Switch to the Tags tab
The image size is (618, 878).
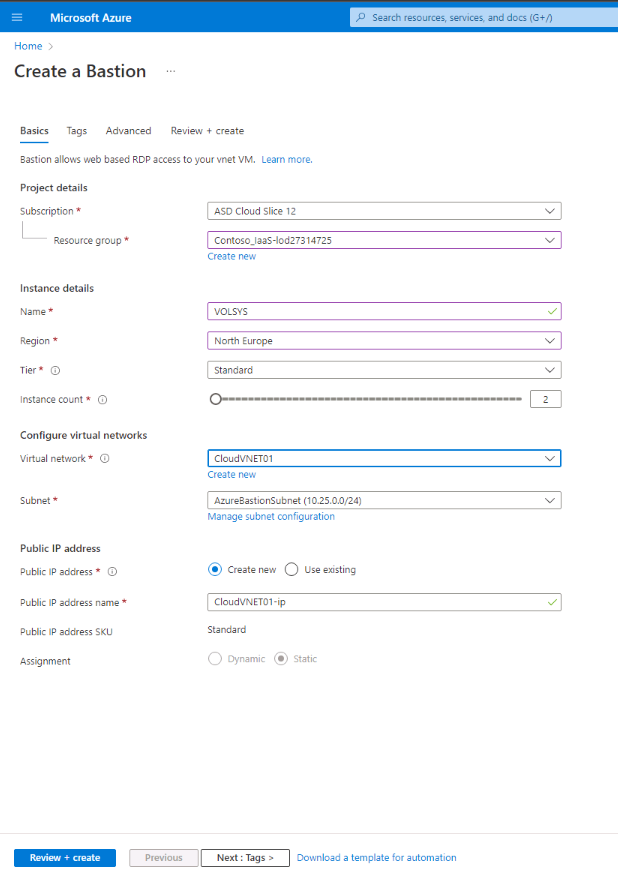coord(76,130)
